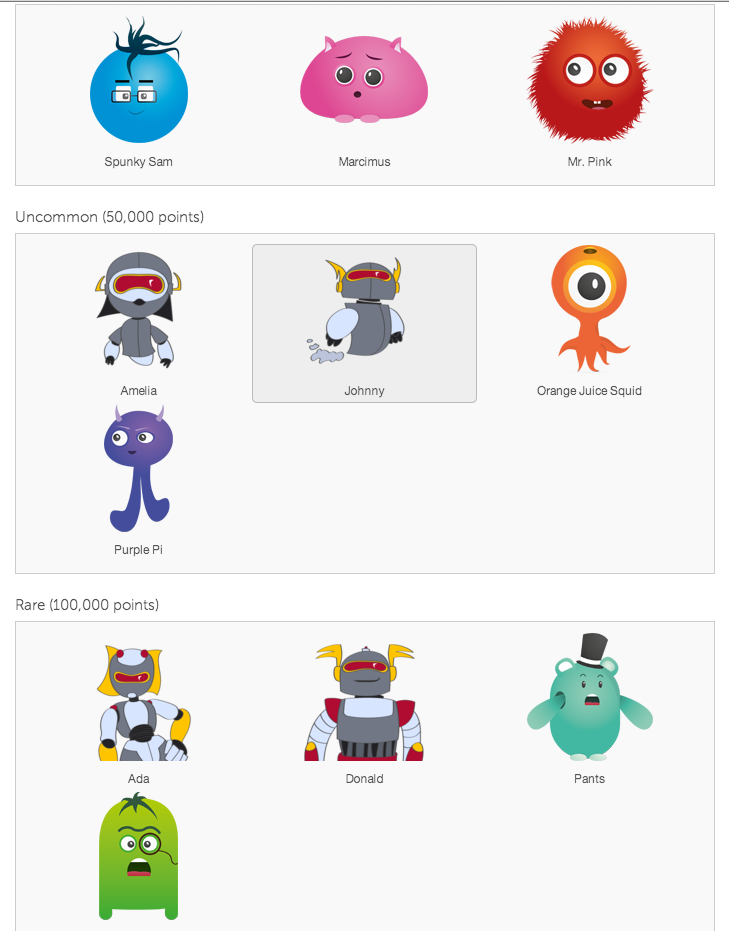Click the Spunky Sam name label
The image size is (729, 931).
138,162
